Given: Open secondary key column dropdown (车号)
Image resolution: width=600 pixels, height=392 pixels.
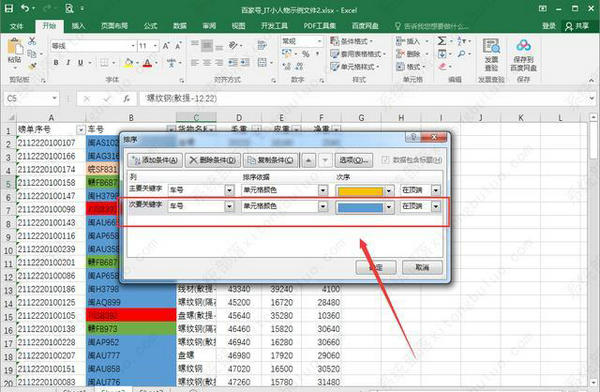Looking at the screenshot, I should tap(229, 206).
